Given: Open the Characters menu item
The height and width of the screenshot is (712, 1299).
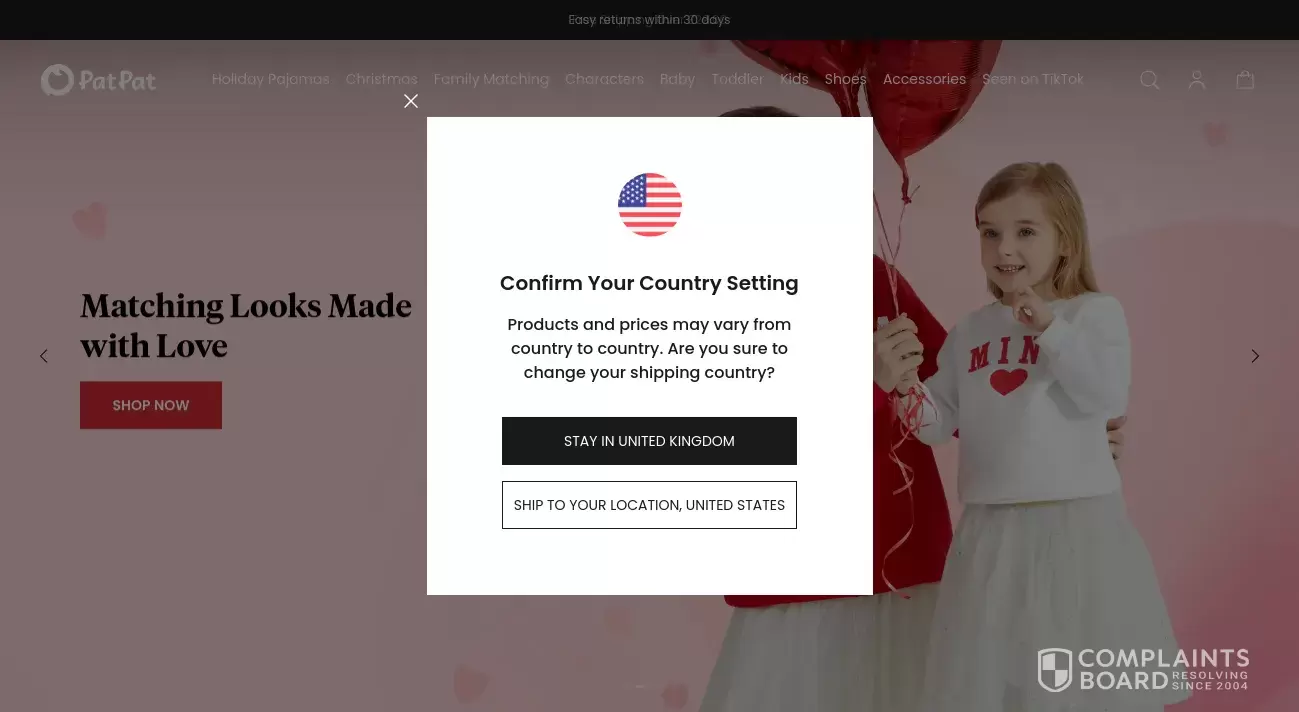Looking at the screenshot, I should [604, 79].
